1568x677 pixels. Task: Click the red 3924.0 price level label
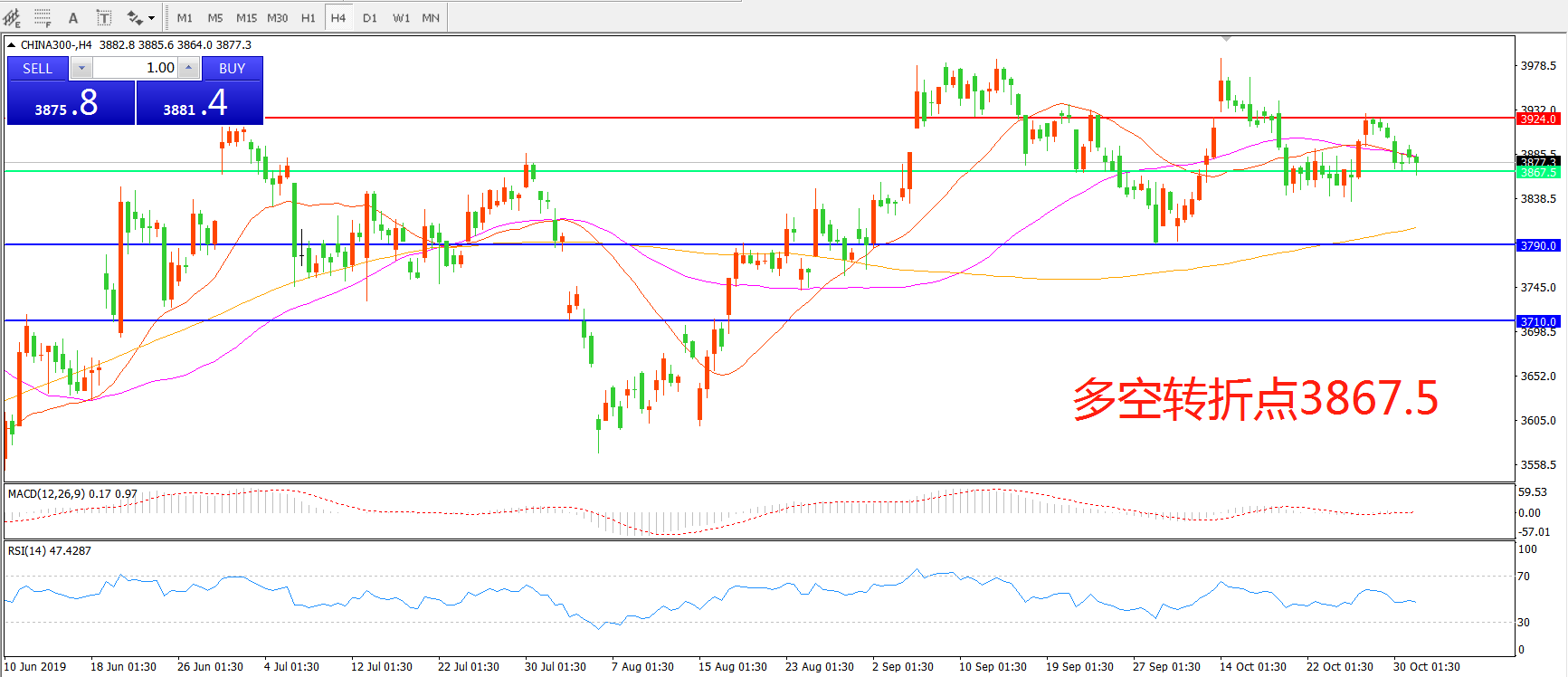click(1537, 119)
